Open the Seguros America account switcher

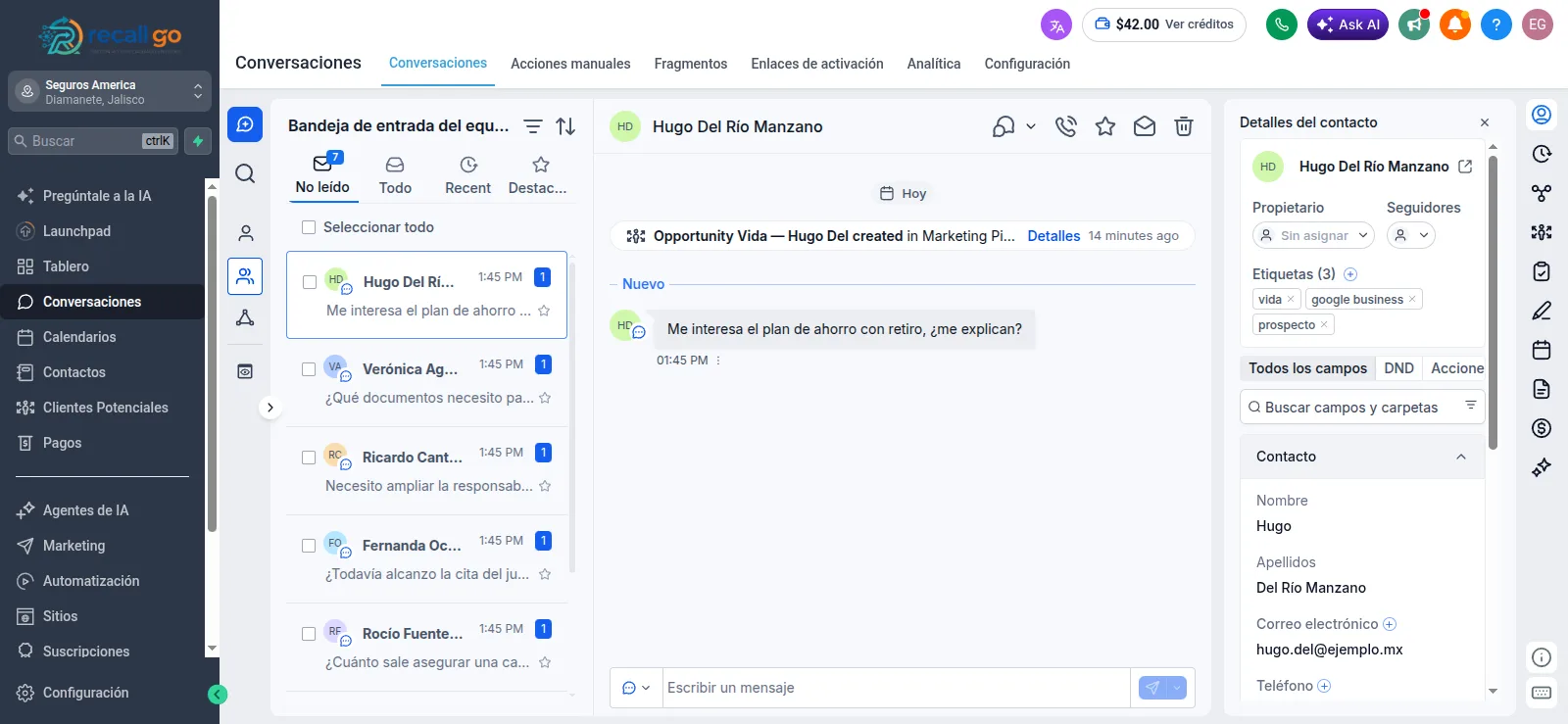pos(110,92)
